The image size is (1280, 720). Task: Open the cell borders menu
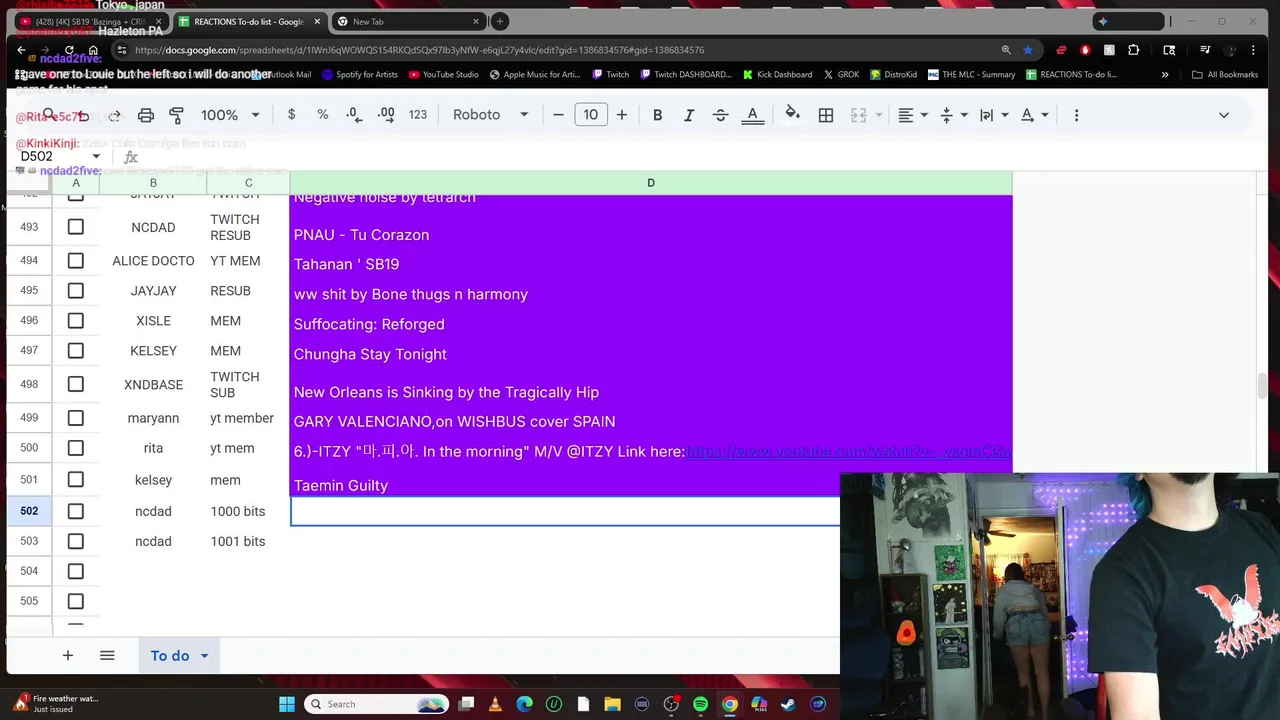click(x=826, y=115)
